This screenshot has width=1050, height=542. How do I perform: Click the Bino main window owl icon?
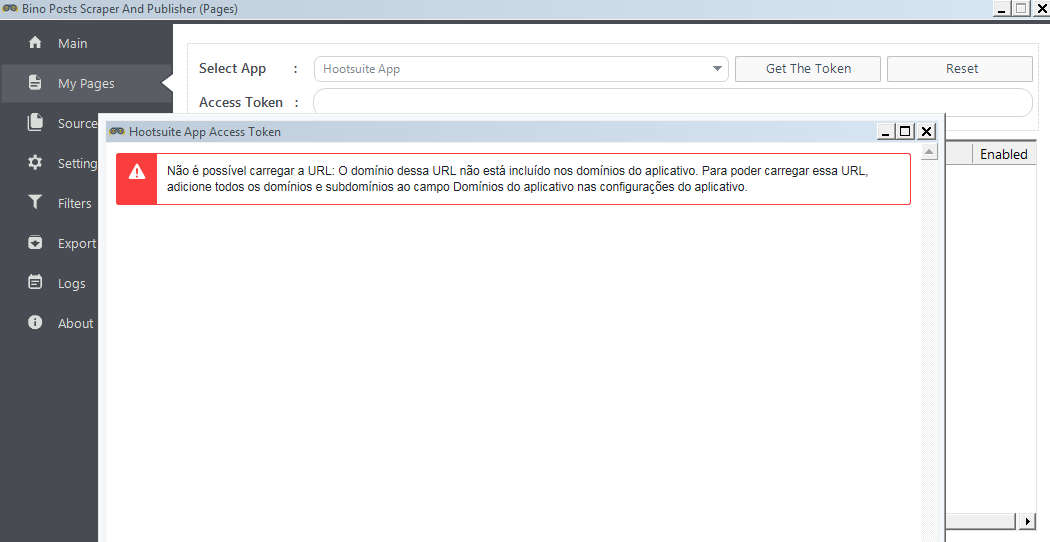point(10,9)
